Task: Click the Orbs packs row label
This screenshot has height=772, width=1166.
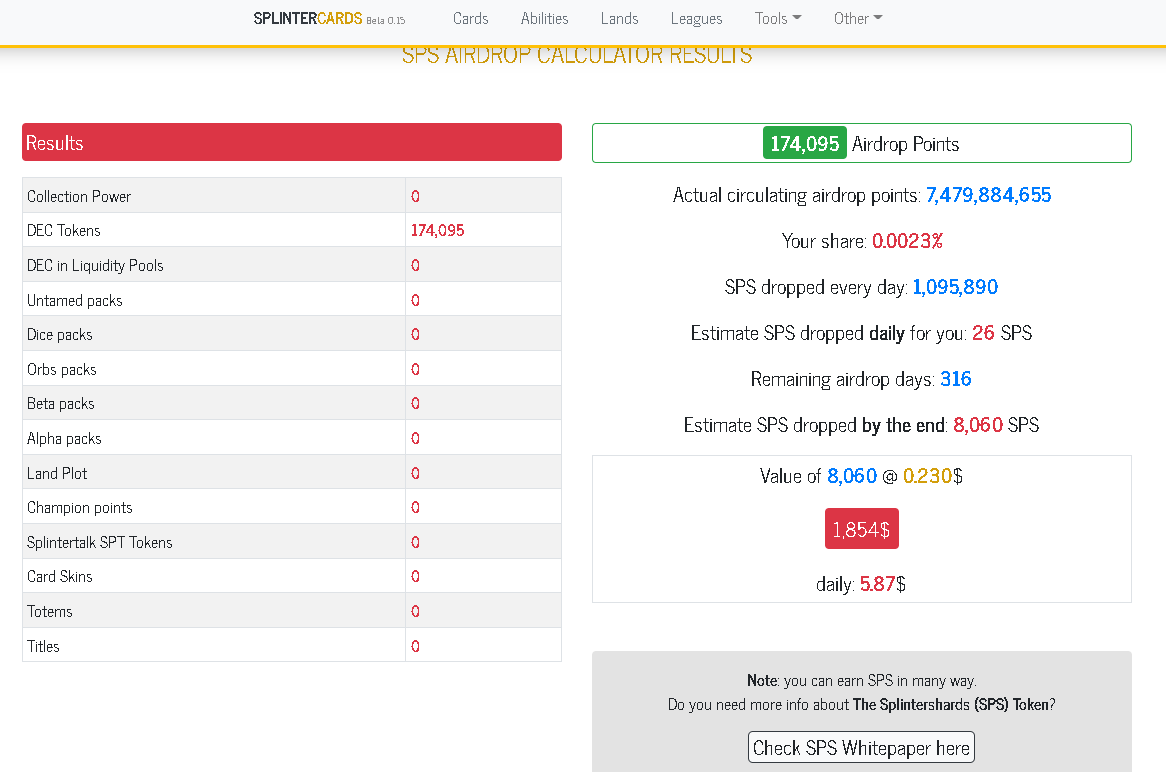Action: point(62,370)
